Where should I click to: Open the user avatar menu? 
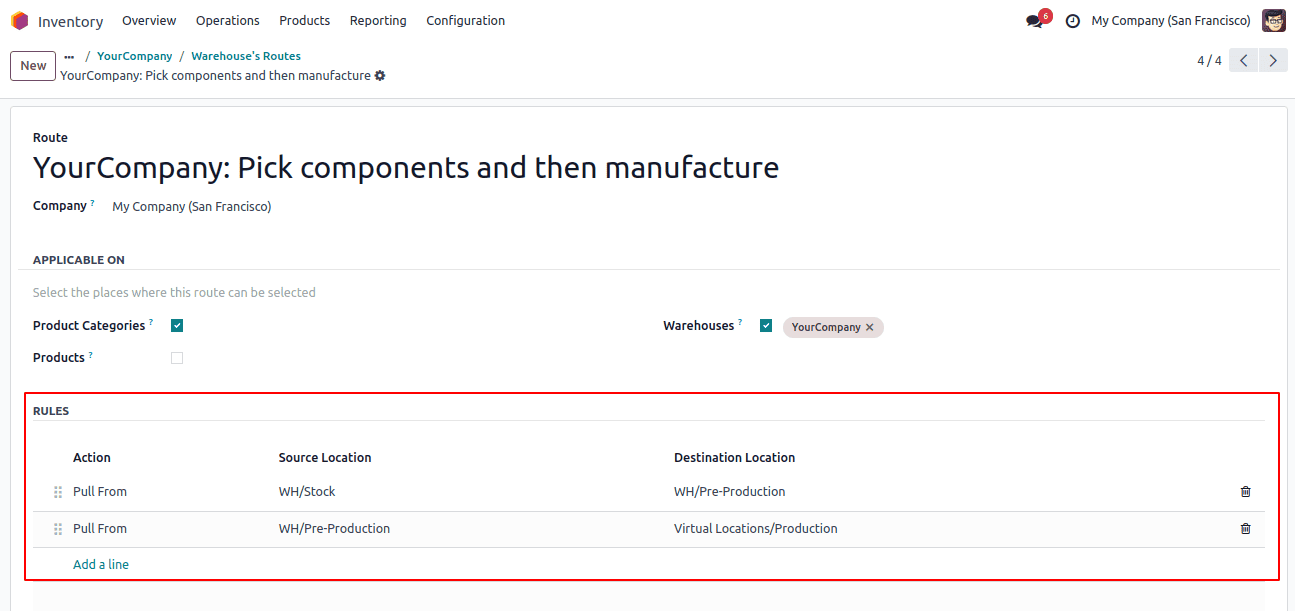click(x=1274, y=21)
